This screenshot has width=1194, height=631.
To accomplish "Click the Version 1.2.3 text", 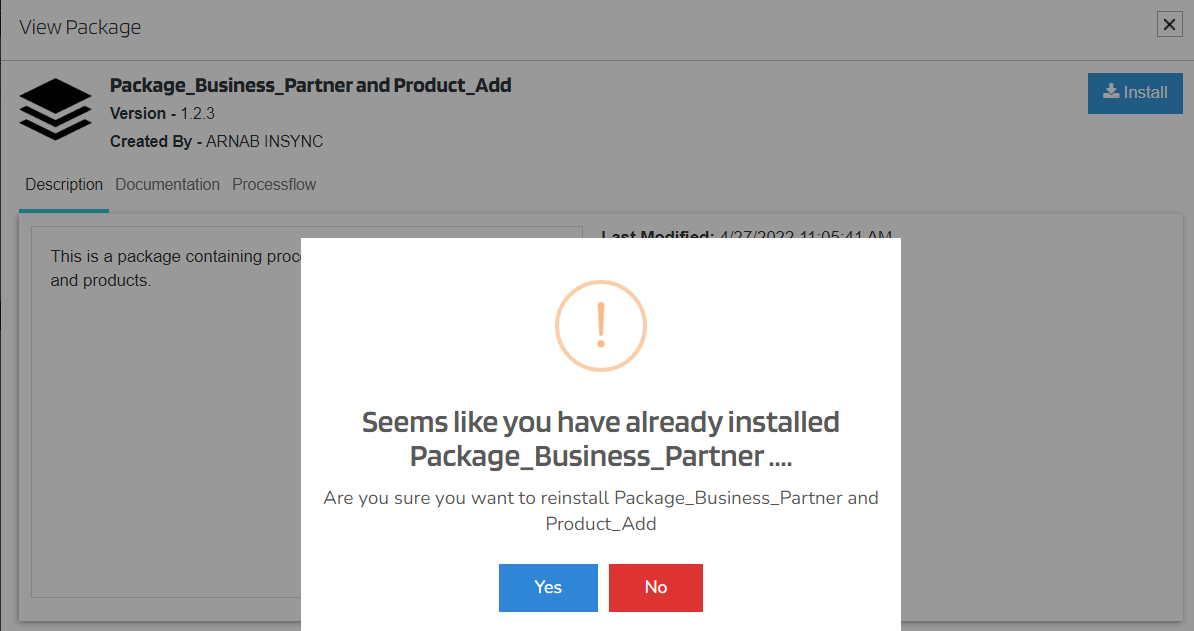I will (162, 114).
